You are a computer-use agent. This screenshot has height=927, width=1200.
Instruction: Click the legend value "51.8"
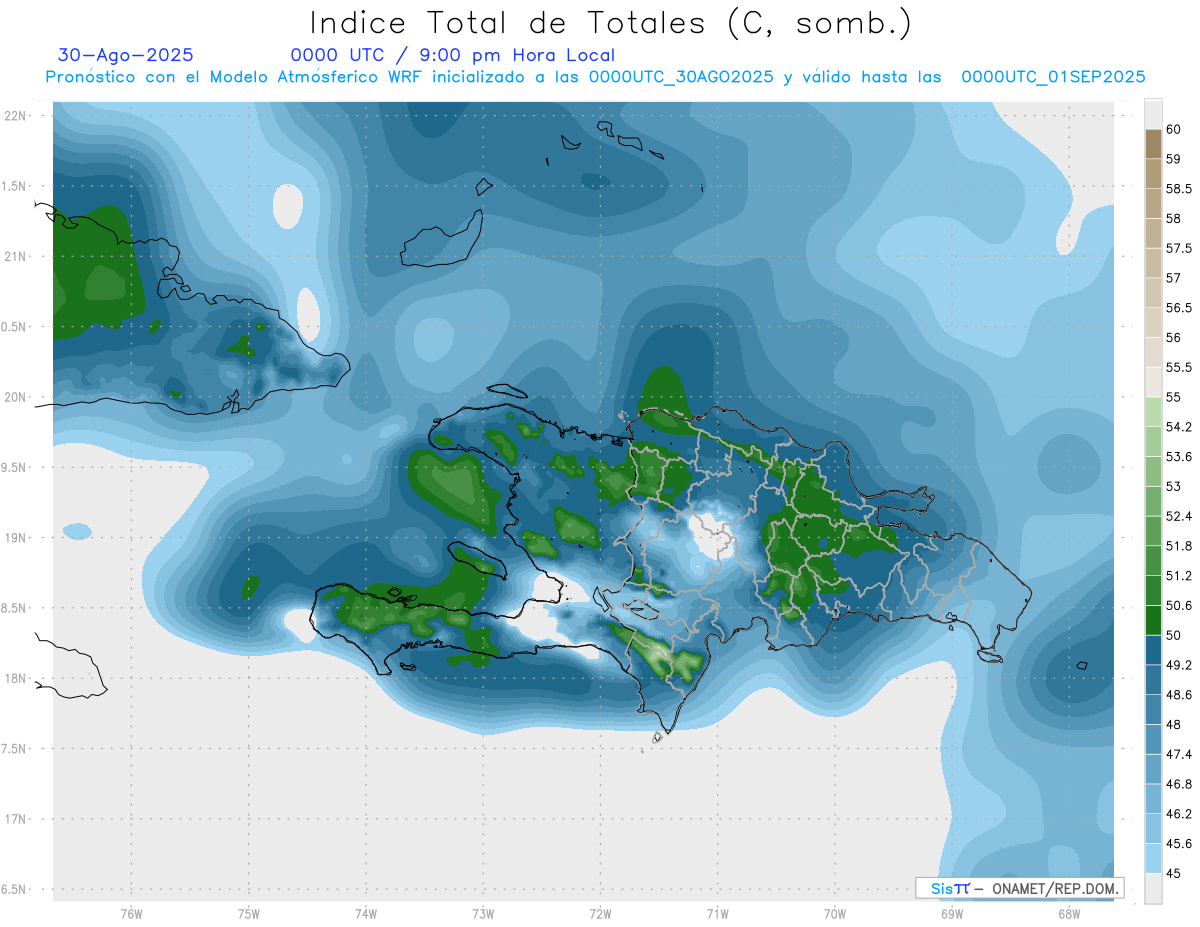click(1179, 546)
